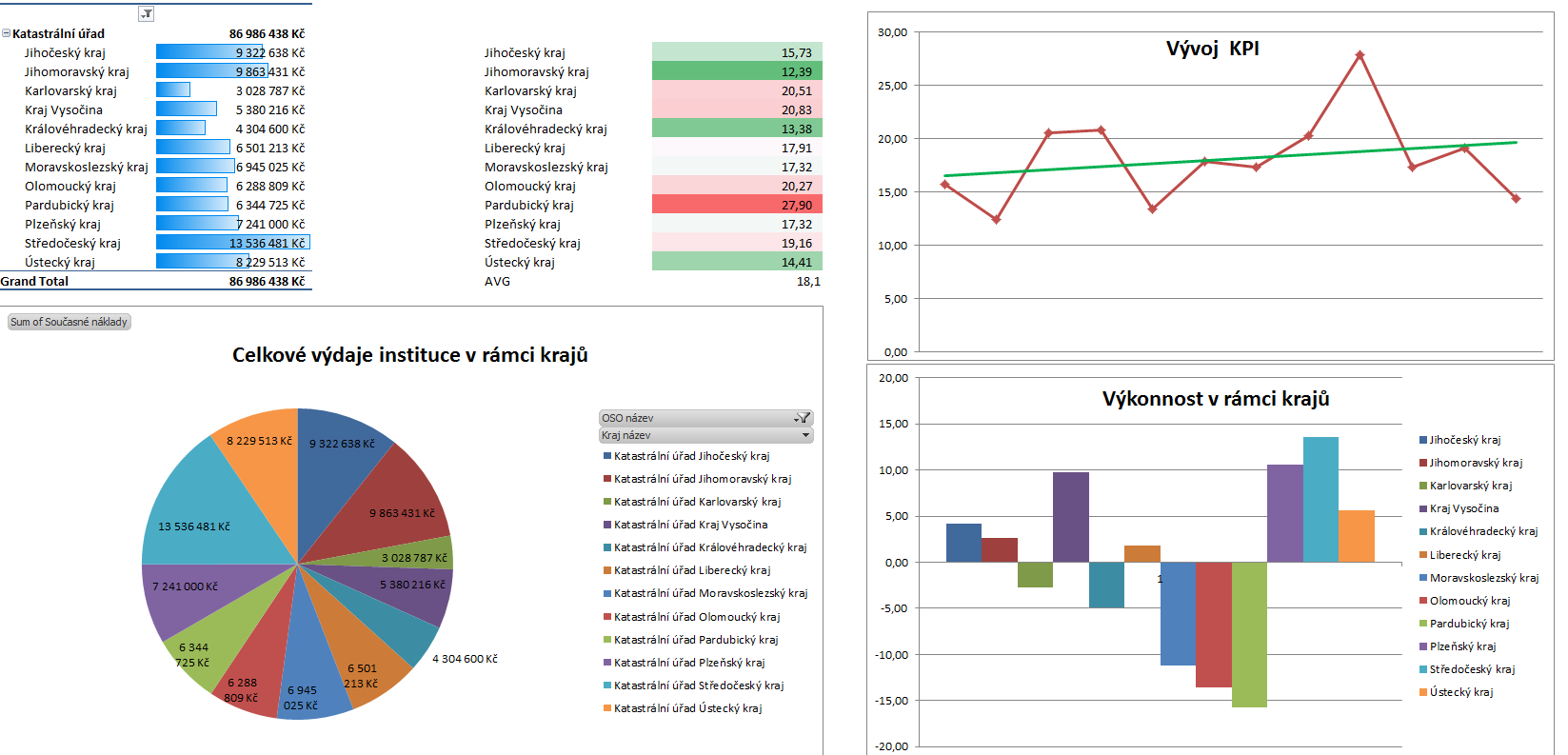Viewport: 1568px width, 755px height.
Task: Select the green trendline in the Vývoj KPI chart
Action: point(1230,159)
